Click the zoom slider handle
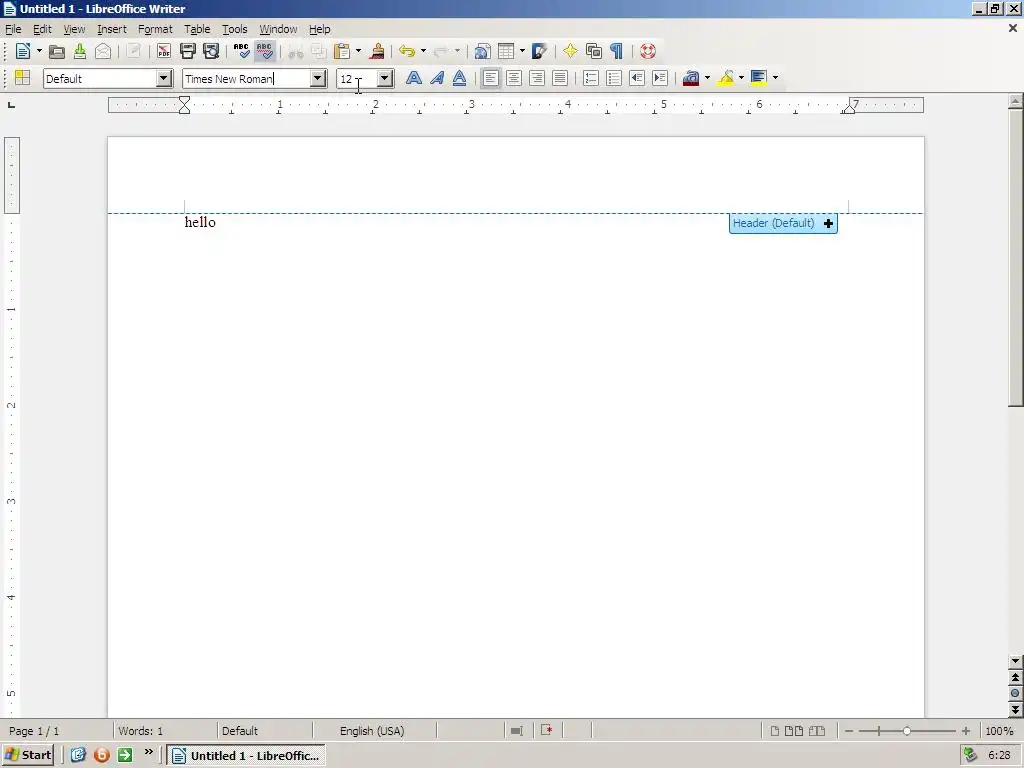The height and width of the screenshot is (768, 1024). (x=906, y=731)
